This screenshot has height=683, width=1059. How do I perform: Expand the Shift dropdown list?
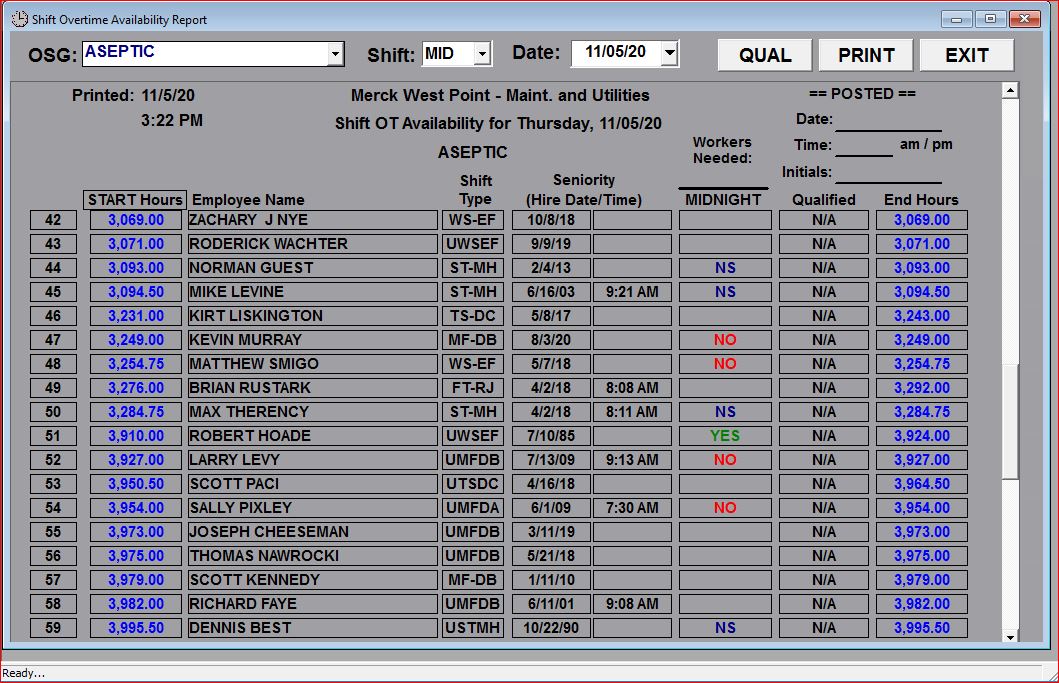click(482, 54)
